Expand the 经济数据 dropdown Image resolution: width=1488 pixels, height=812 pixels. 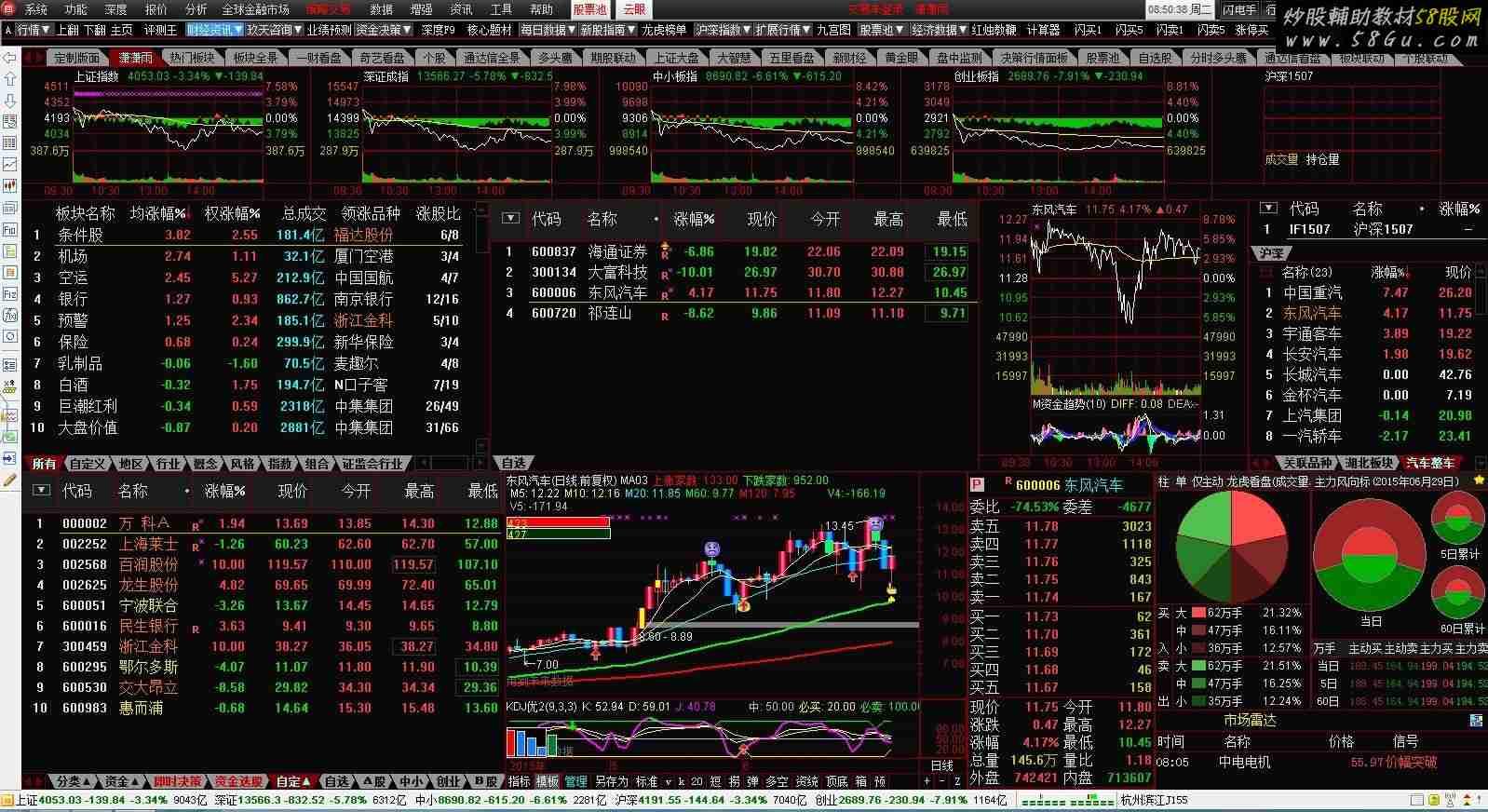(940, 30)
